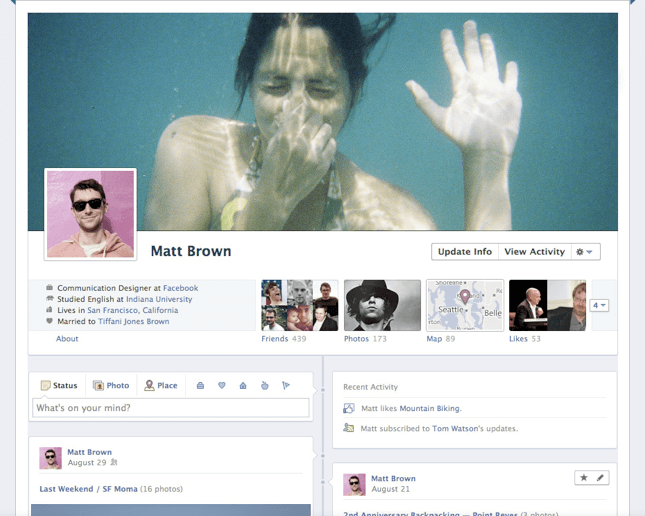Click the Recent Activity heading
645x516 pixels.
click(x=371, y=387)
